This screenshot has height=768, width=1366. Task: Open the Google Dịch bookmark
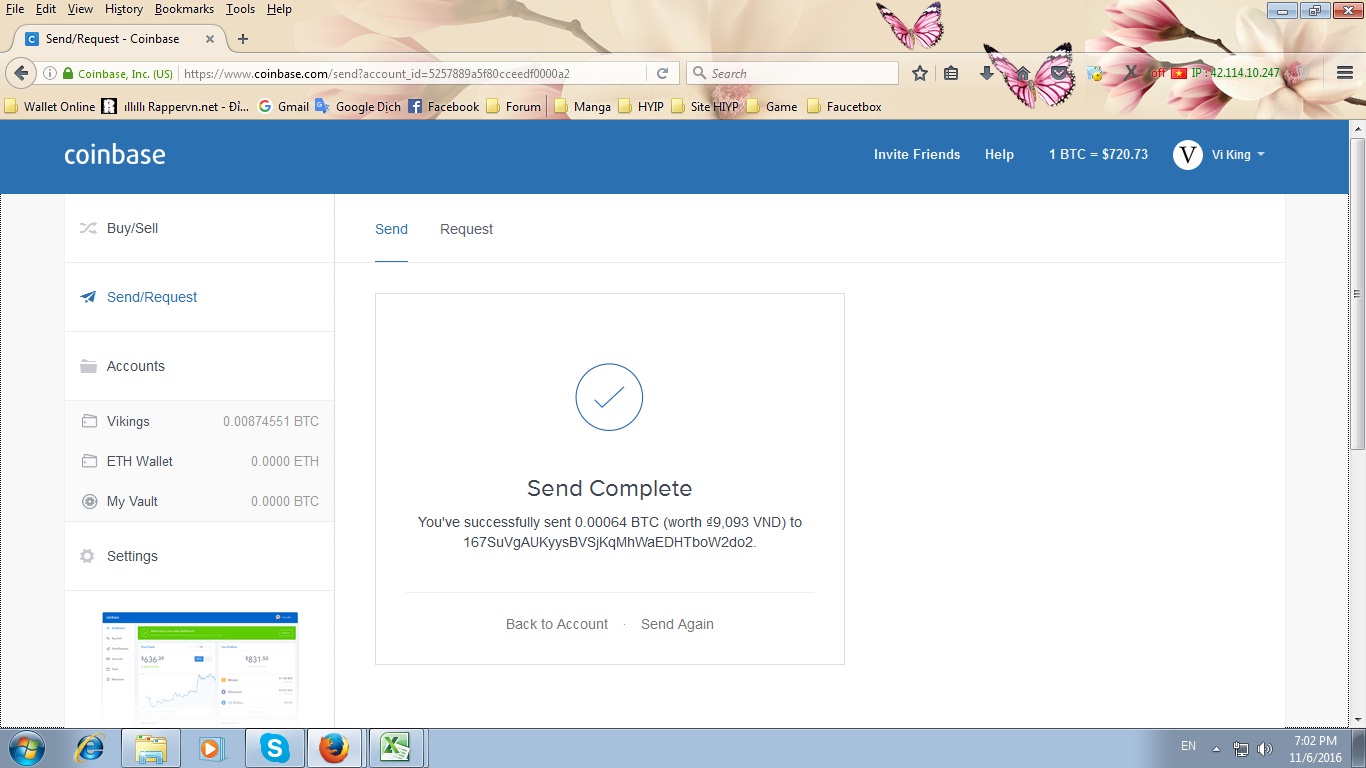358,106
